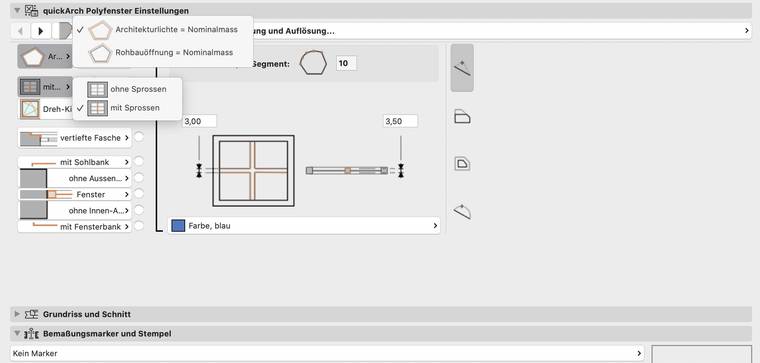Image resolution: width=760 pixels, height=363 pixels.
Task: Click the Segment value field showing 10
Action: pyautogui.click(x=346, y=63)
